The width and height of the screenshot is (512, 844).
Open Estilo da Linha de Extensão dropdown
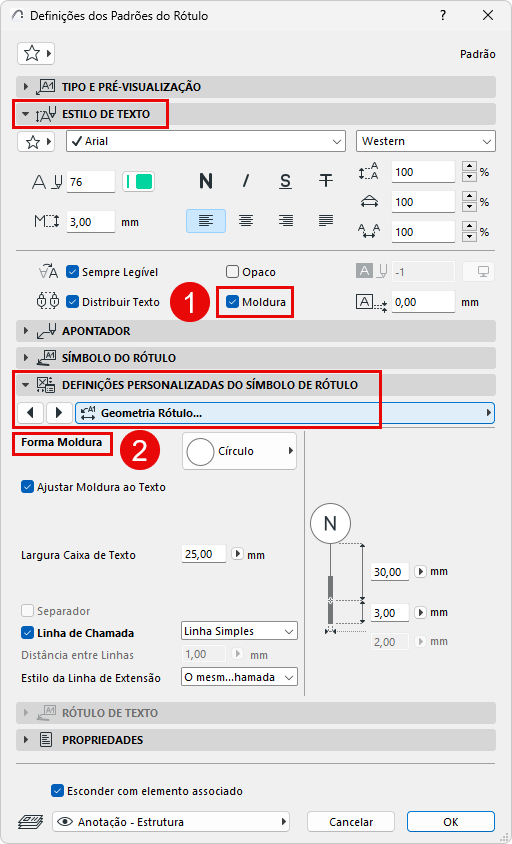pyautogui.click(x=240, y=677)
